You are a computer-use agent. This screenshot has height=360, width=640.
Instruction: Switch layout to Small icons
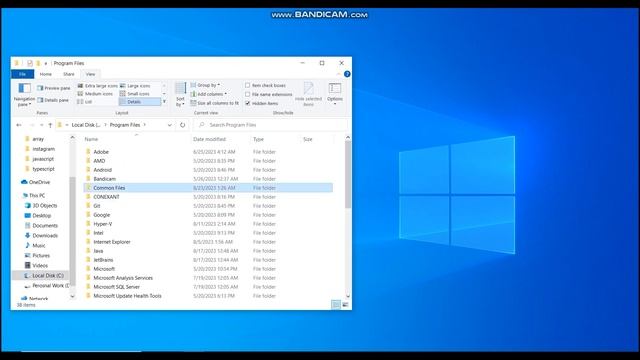pos(135,94)
